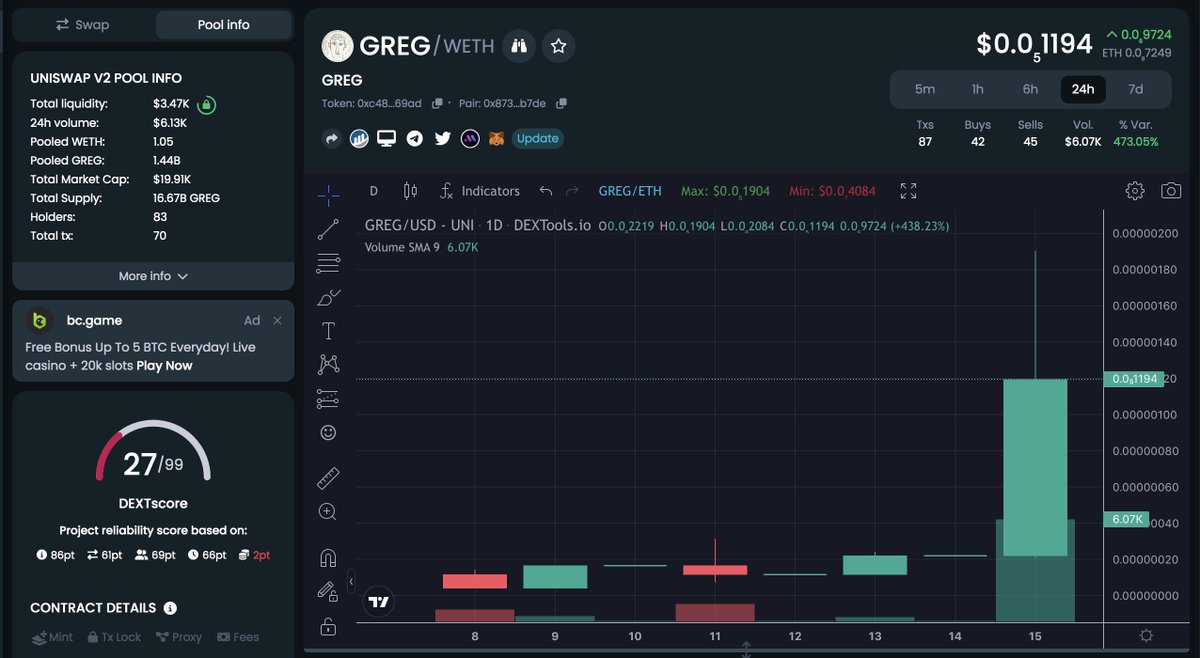The height and width of the screenshot is (658, 1200).
Task: Switch to the Swap tab
Action: (x=82, y=24)
